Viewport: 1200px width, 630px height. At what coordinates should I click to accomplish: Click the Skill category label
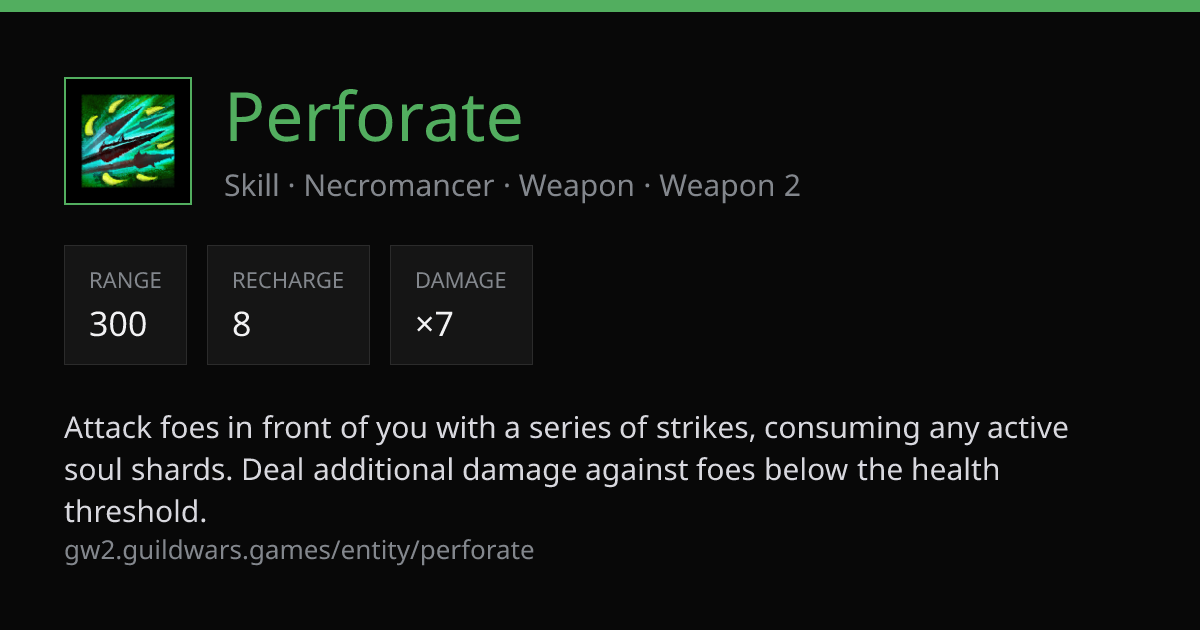[x=252, y=186]
